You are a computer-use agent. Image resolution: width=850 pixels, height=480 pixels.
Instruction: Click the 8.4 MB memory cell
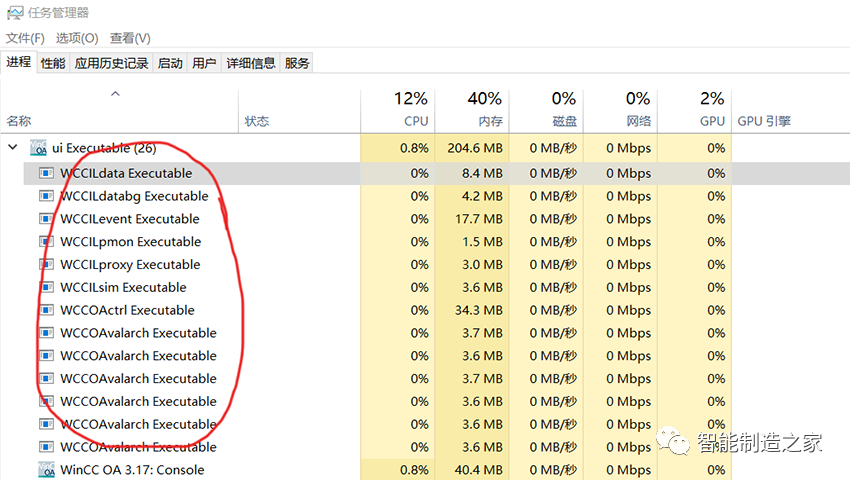[482, 173]
